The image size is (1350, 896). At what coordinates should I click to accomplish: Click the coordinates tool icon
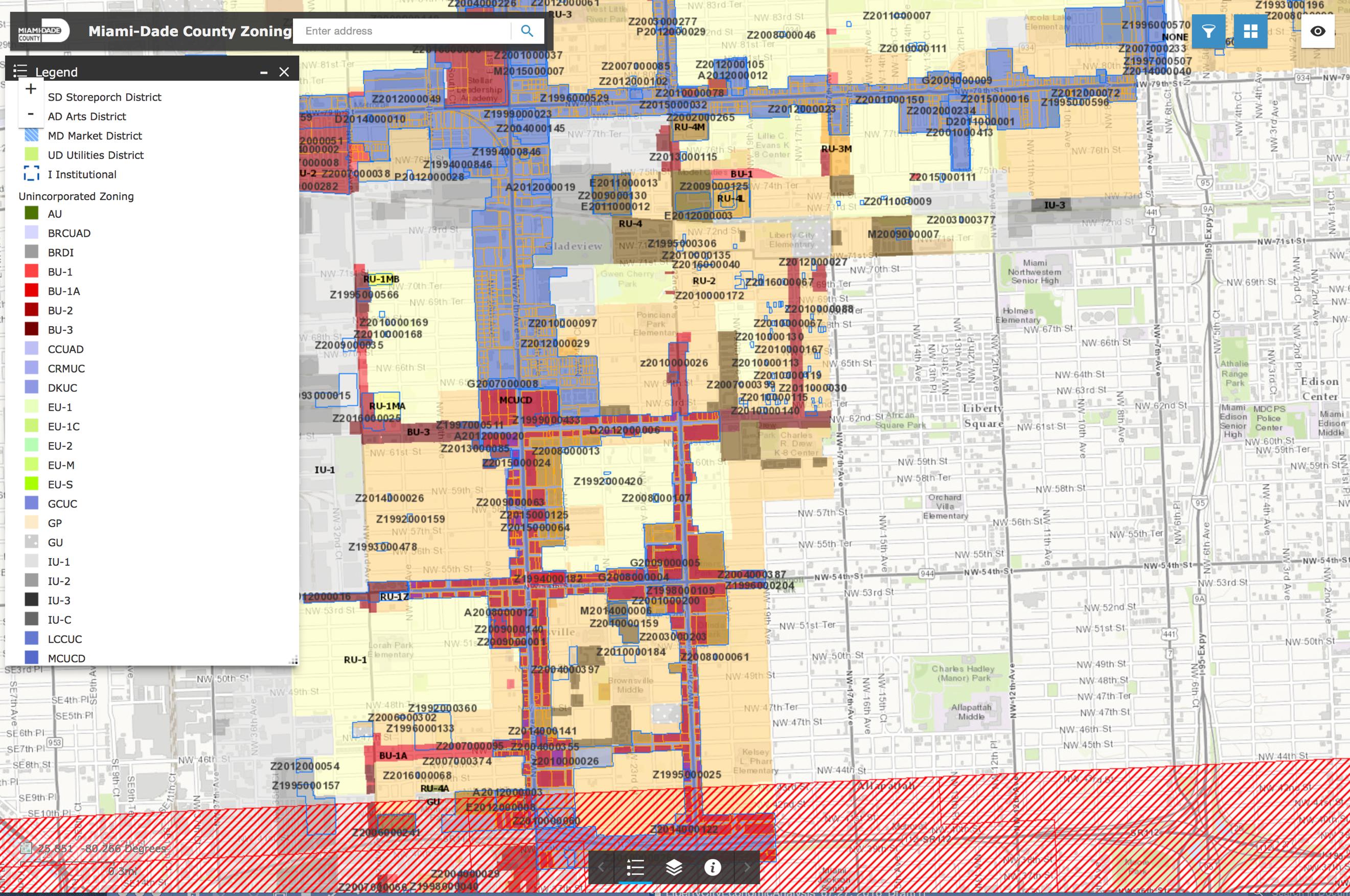click(25, 848)
